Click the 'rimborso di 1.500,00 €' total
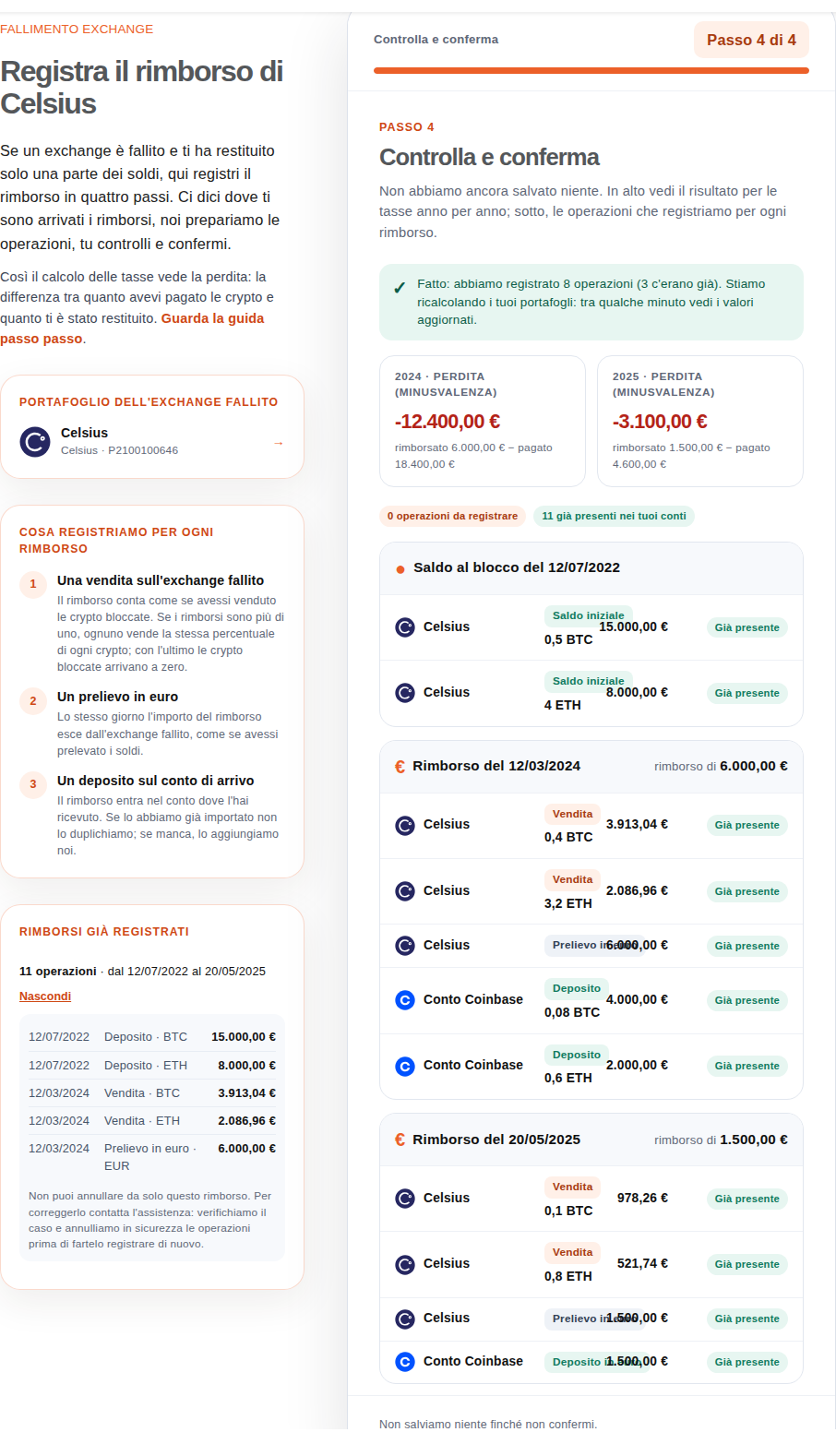 [721, 1140]
